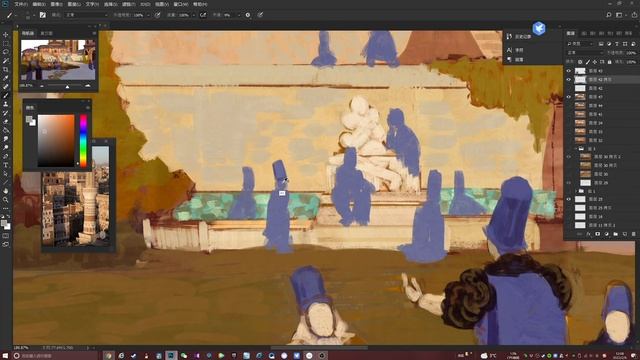This screenshot has height=360, width=640.
Task: Open the 文件 (File) menu
Action: [20, 4]
